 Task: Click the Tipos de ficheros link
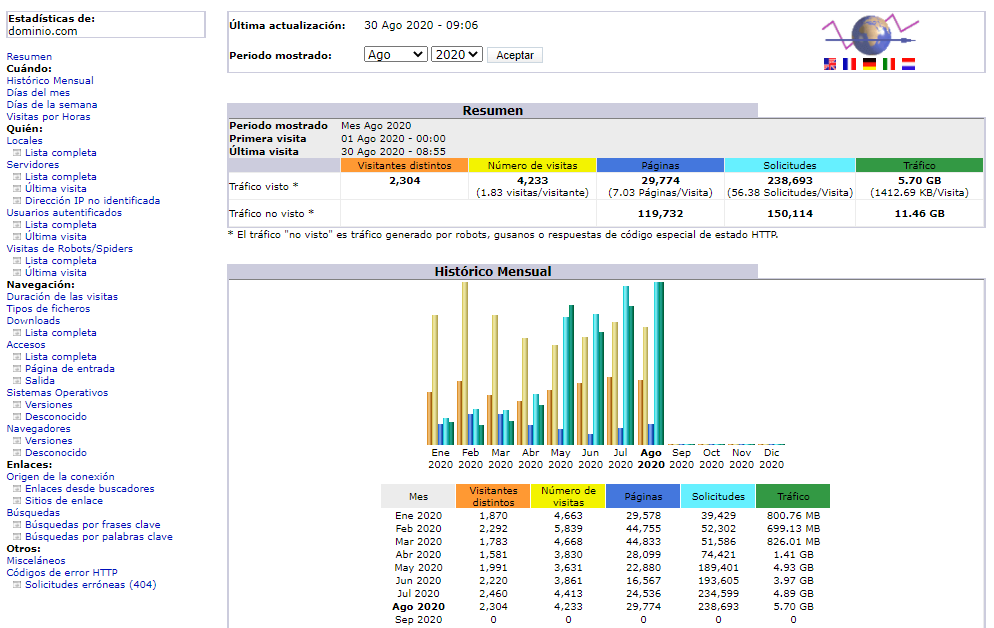coord(48,309)
